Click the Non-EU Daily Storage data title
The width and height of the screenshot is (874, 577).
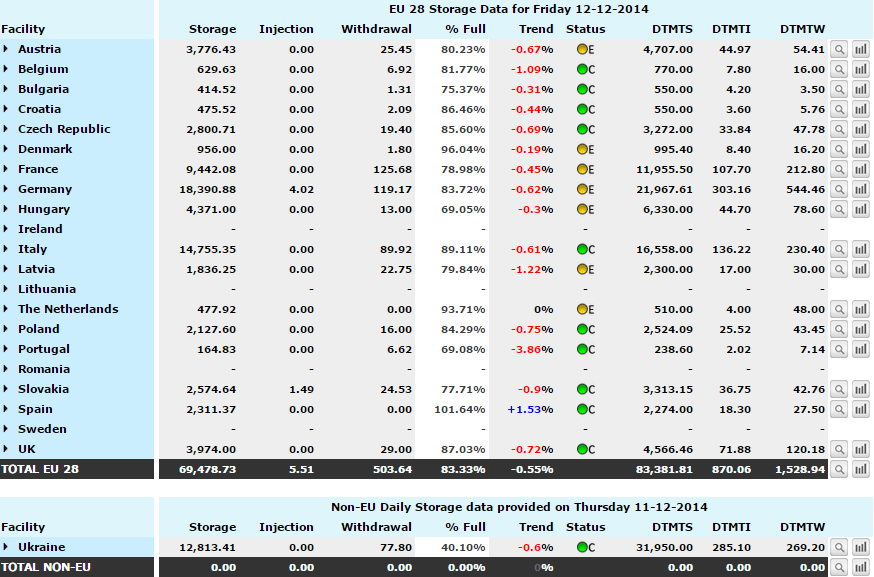(519, 507)
